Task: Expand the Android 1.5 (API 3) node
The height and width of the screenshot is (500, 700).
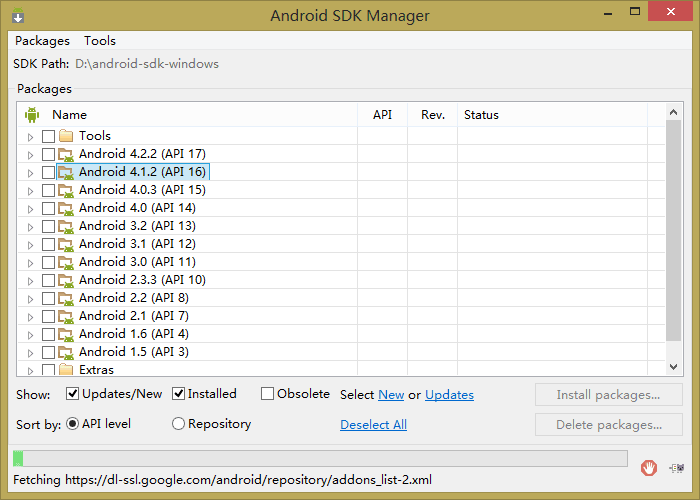Action: (x=30, y=353)
